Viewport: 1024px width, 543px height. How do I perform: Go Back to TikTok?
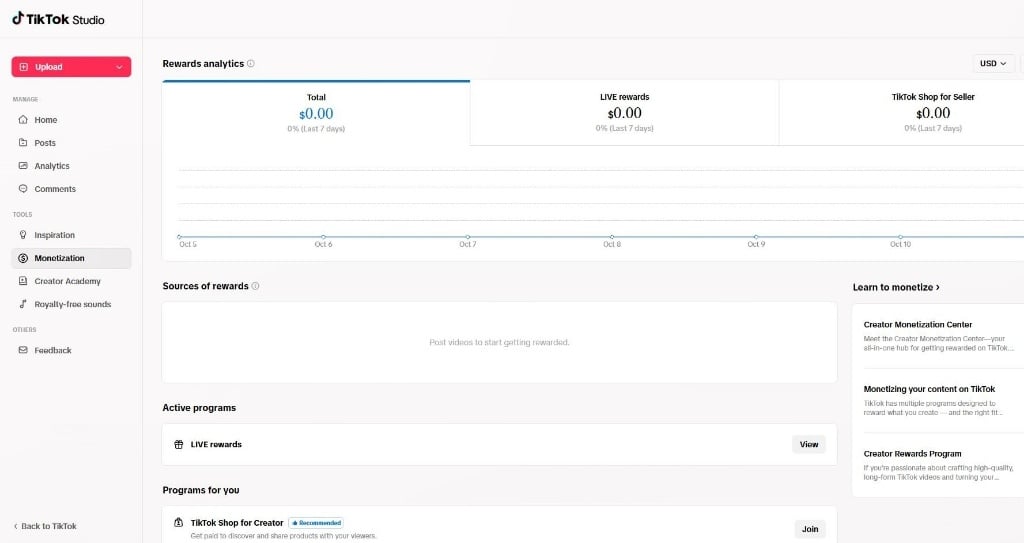[45, 526]
